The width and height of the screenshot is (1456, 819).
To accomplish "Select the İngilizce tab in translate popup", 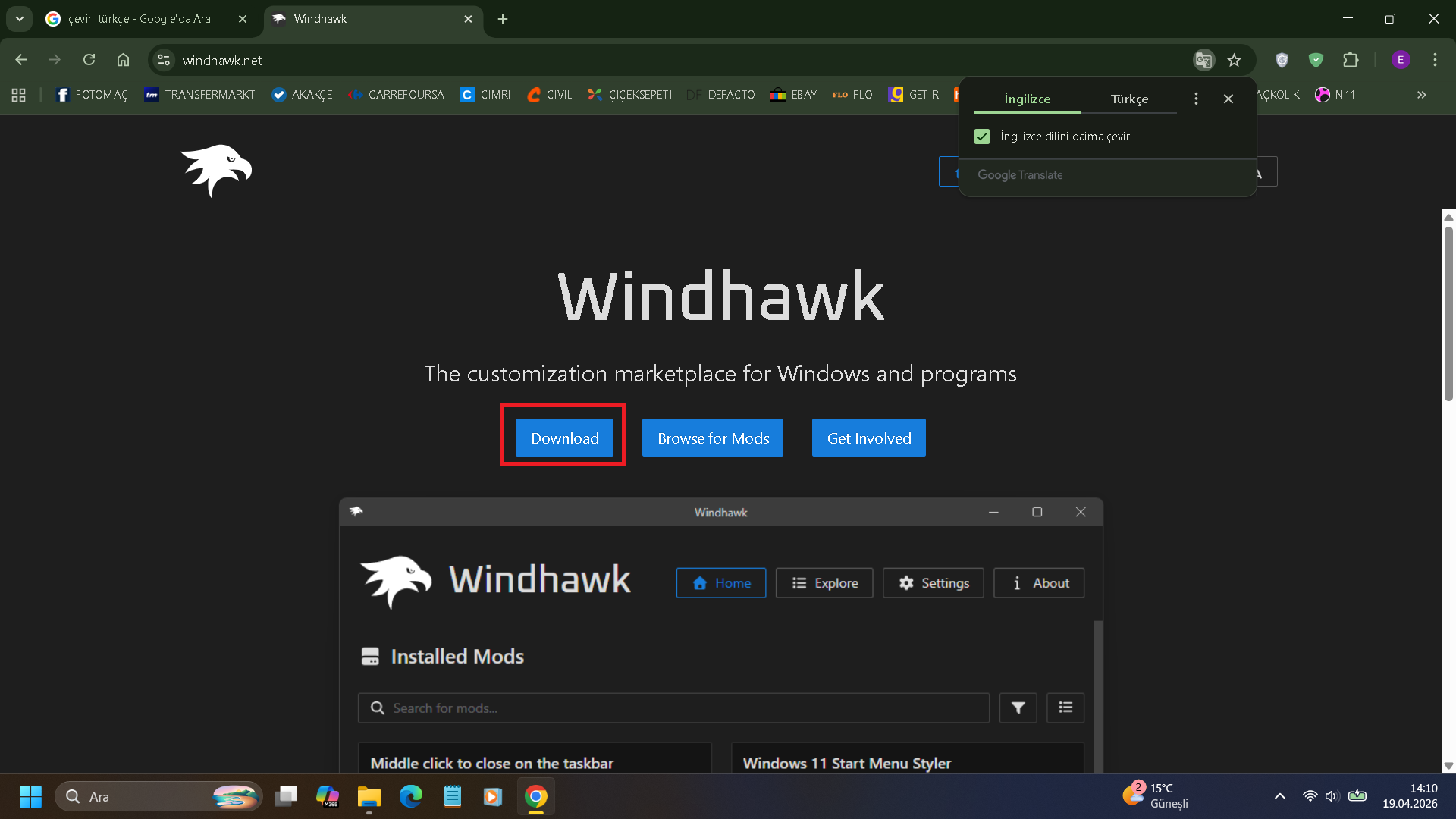I will pyautogui.click(x=1027, y=99).
